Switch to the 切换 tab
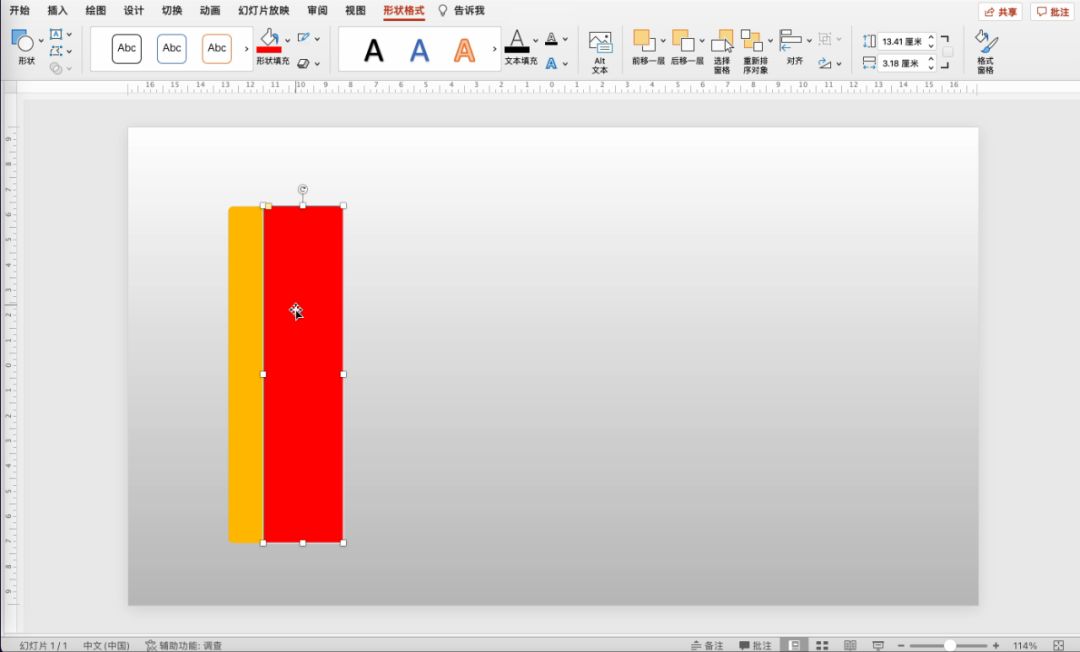1080x652 pixels. (172, 10)
